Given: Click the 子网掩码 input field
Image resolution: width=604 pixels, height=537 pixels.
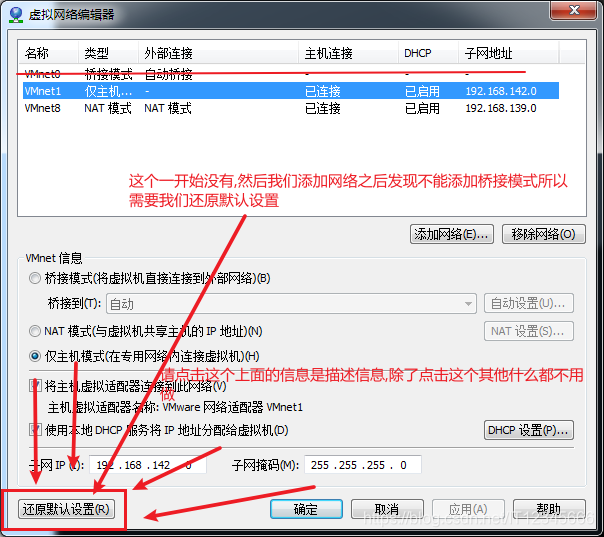Looking at the screenshot, I should click(x=362, y=465).
